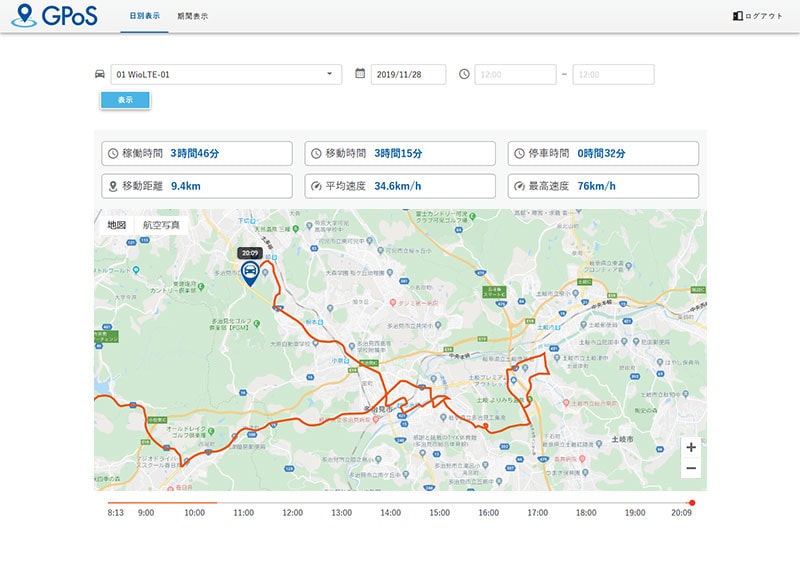Click the 8:13 timeline start label
The width and height of the screenshot is (800, 570).
(x=115, y=513)
